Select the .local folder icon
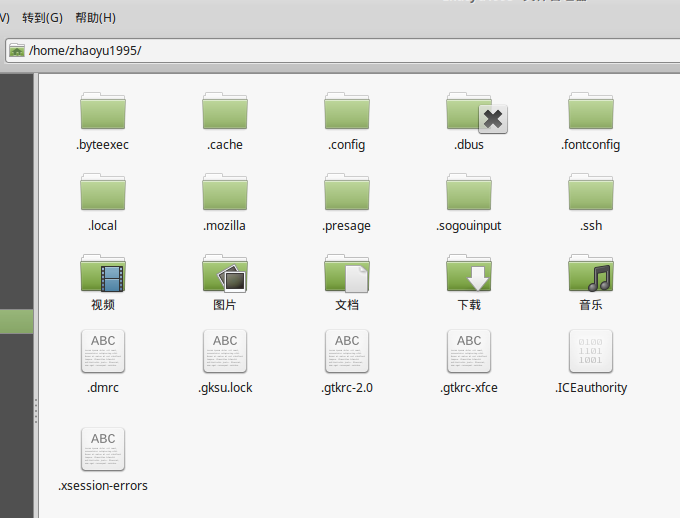 (103, 192)
